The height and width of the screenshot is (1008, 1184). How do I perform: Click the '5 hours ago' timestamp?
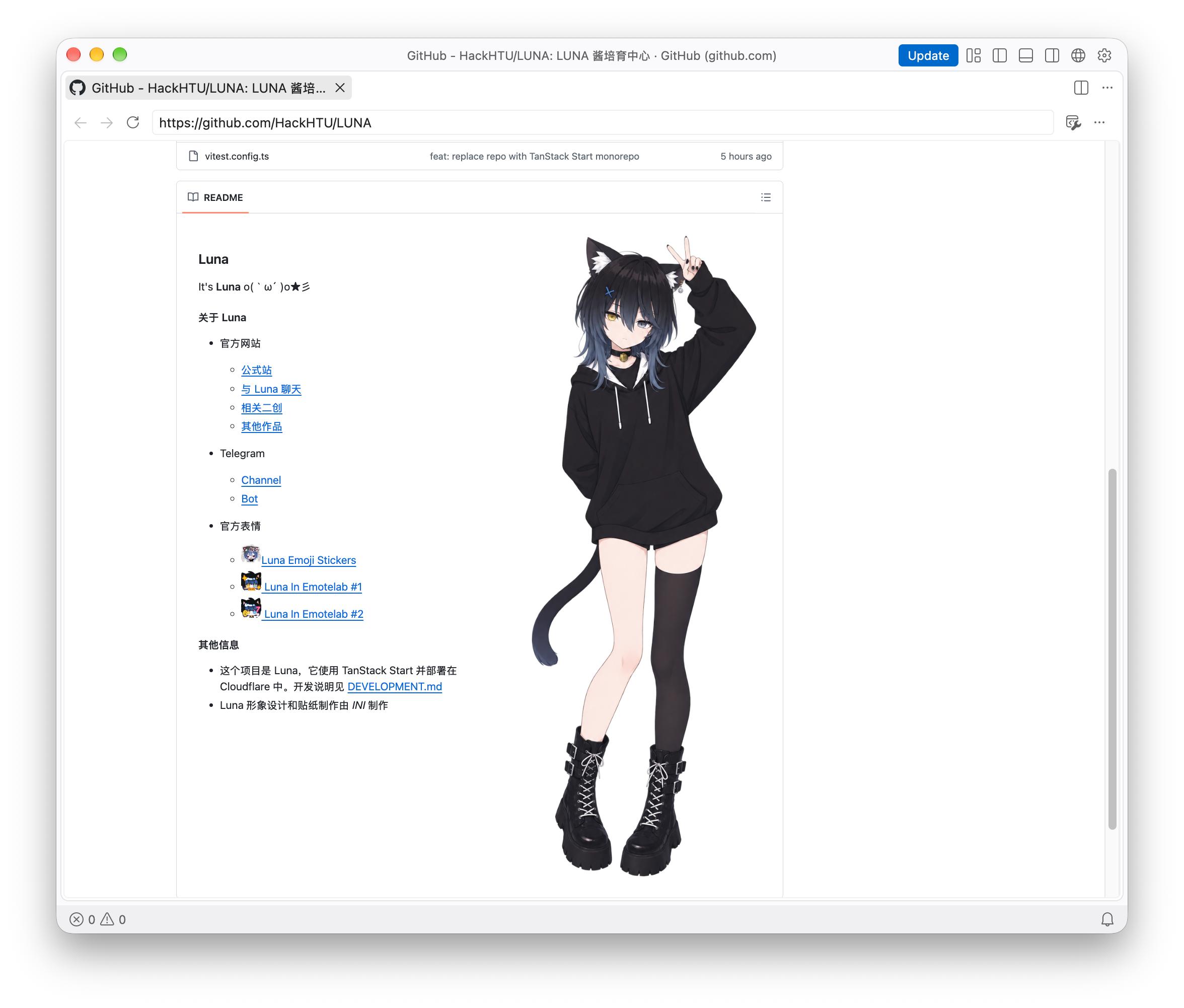pyautogui.click(x=746, y=157)
